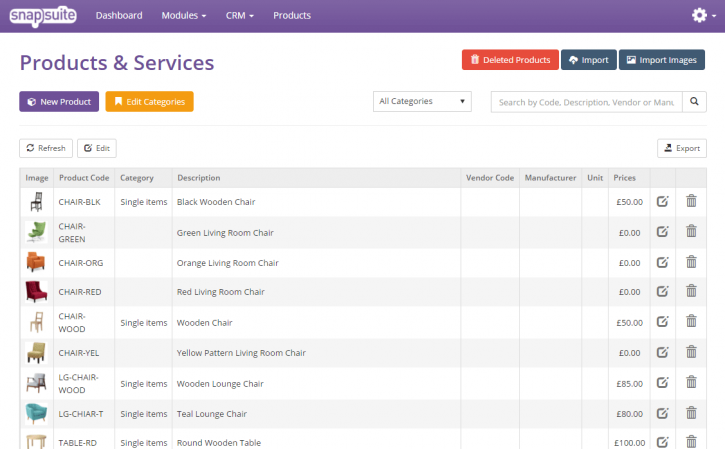
Task: Click the £85.00 price cell
Action: tap(629, 383)
